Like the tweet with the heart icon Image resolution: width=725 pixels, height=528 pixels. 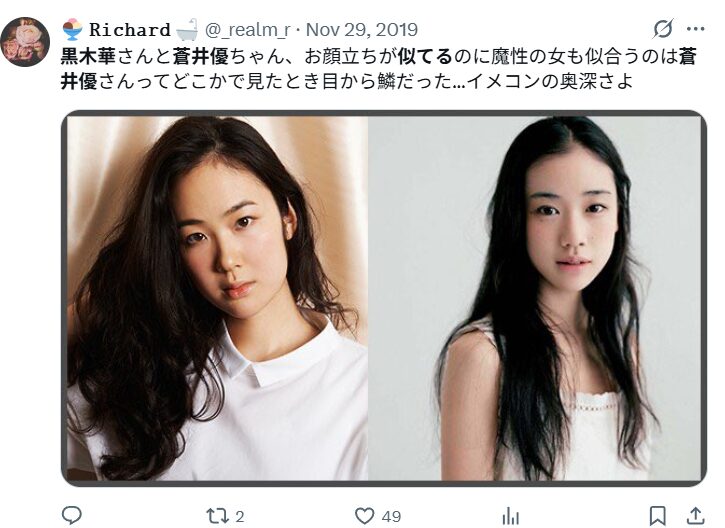click(x=364, y=516)
